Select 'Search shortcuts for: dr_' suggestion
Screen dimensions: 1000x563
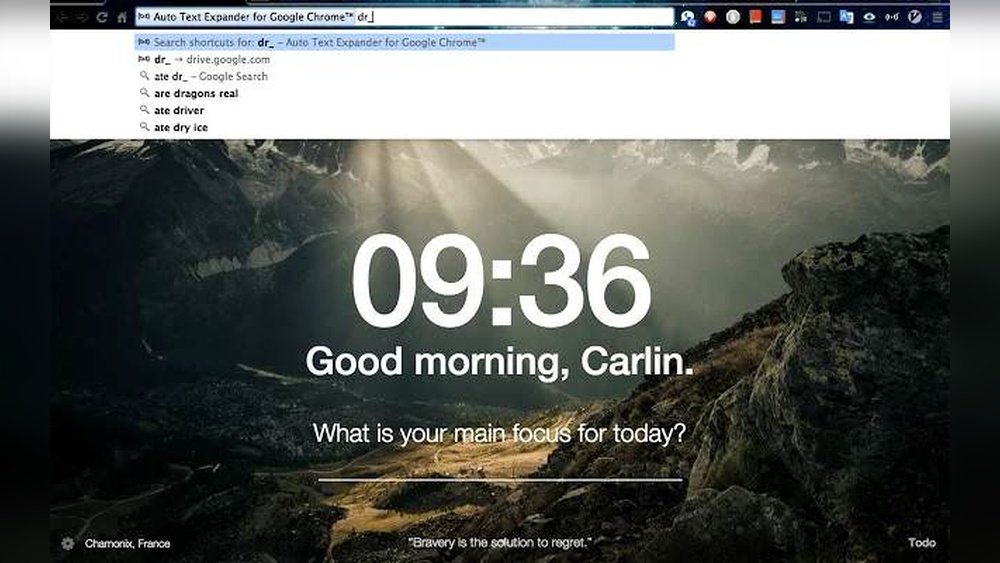(x=404, y=42)
